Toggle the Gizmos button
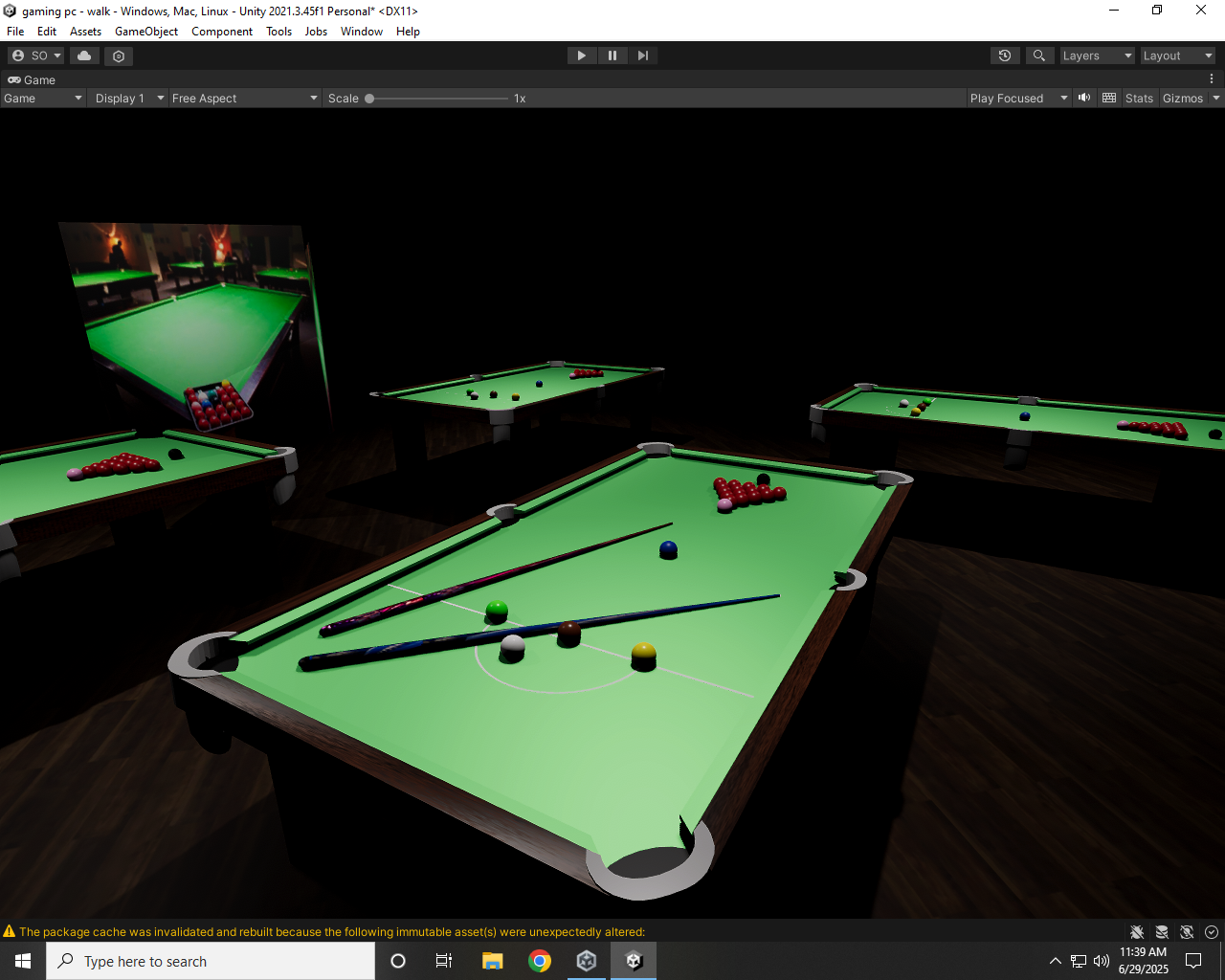 click(1183, 99)
